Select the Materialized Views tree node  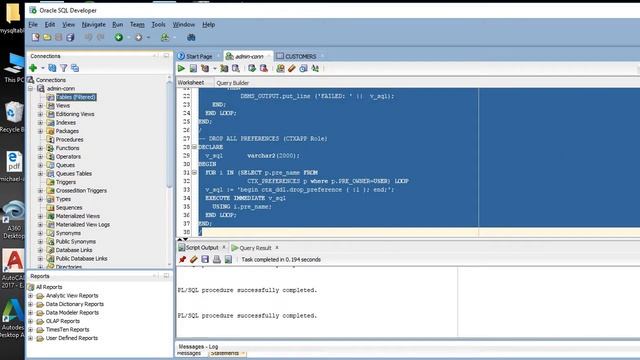coord(78,216)
